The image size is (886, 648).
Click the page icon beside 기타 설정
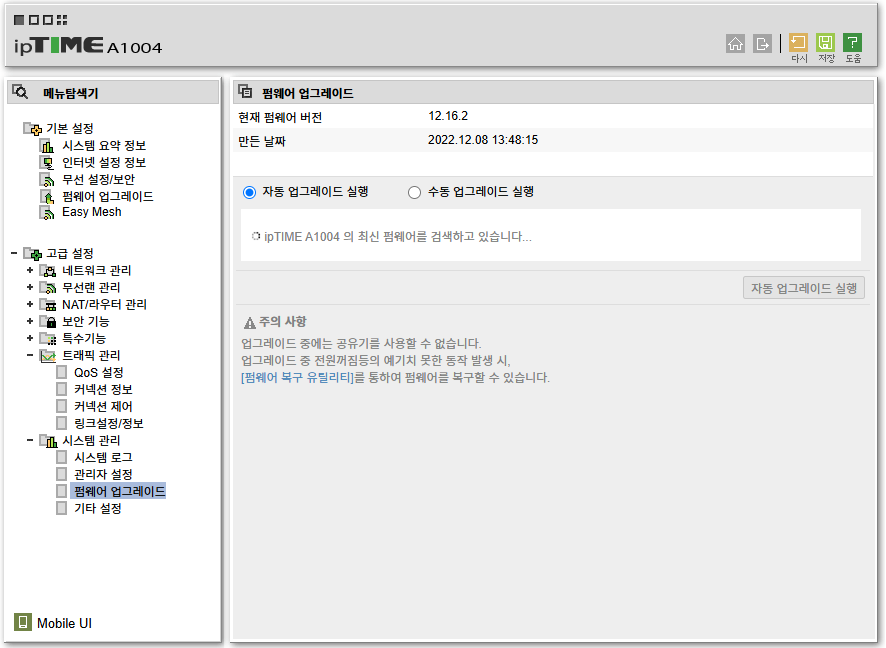pos(62,508)
